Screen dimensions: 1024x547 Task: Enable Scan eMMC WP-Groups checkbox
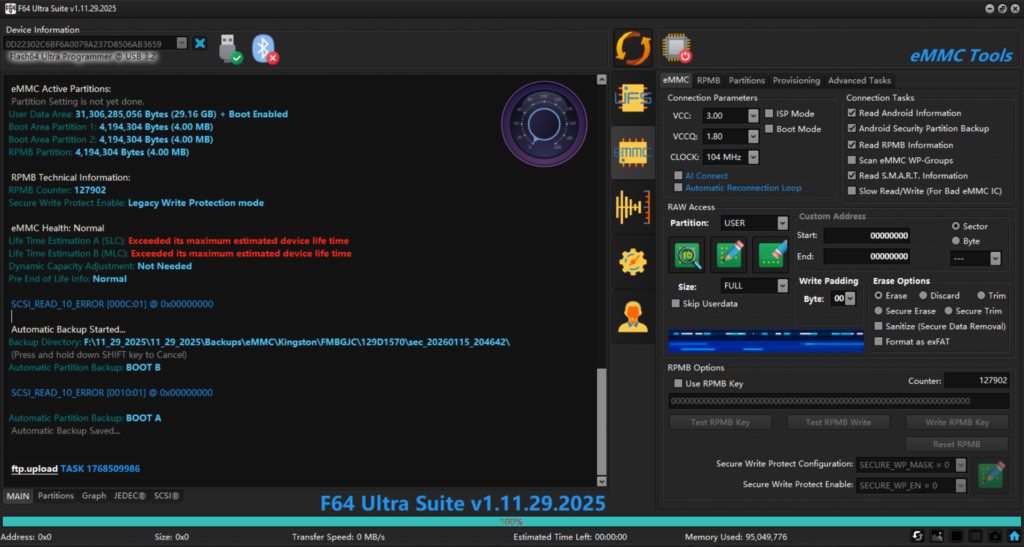[852, 160]
